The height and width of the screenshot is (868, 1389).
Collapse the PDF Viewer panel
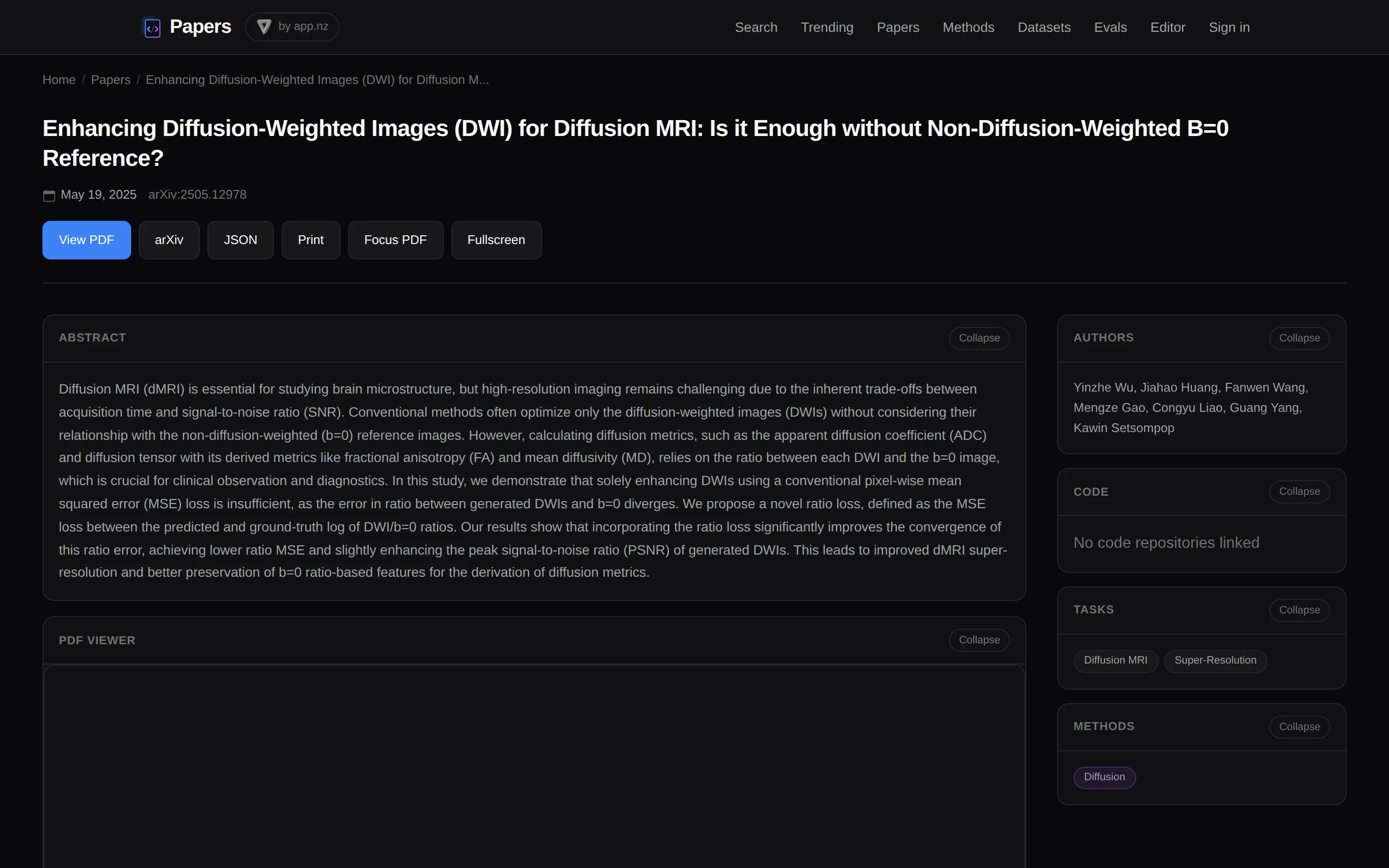tap(979, 640)
